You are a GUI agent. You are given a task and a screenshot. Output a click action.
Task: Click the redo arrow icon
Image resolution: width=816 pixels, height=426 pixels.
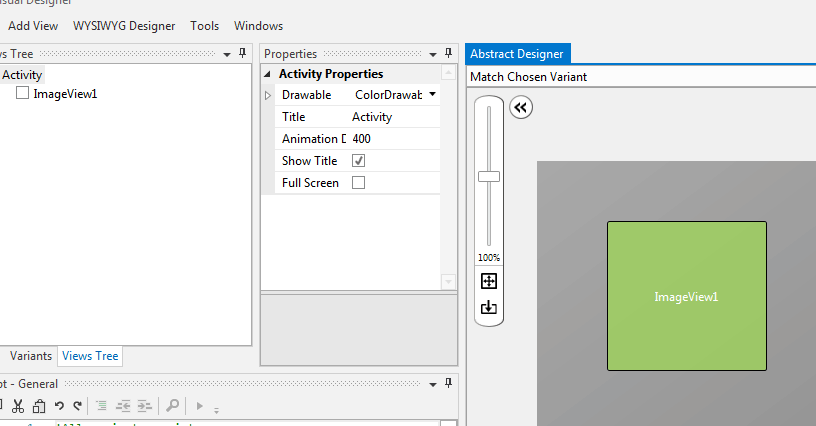pos(77,406)
